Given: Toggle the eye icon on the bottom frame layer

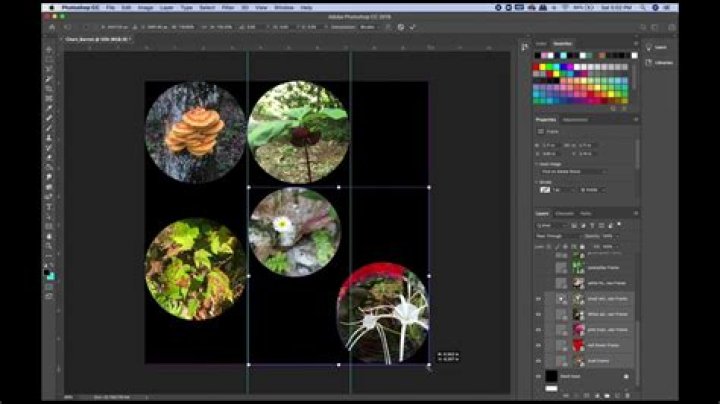Looking at the screenshot, I should coord(538,361).
